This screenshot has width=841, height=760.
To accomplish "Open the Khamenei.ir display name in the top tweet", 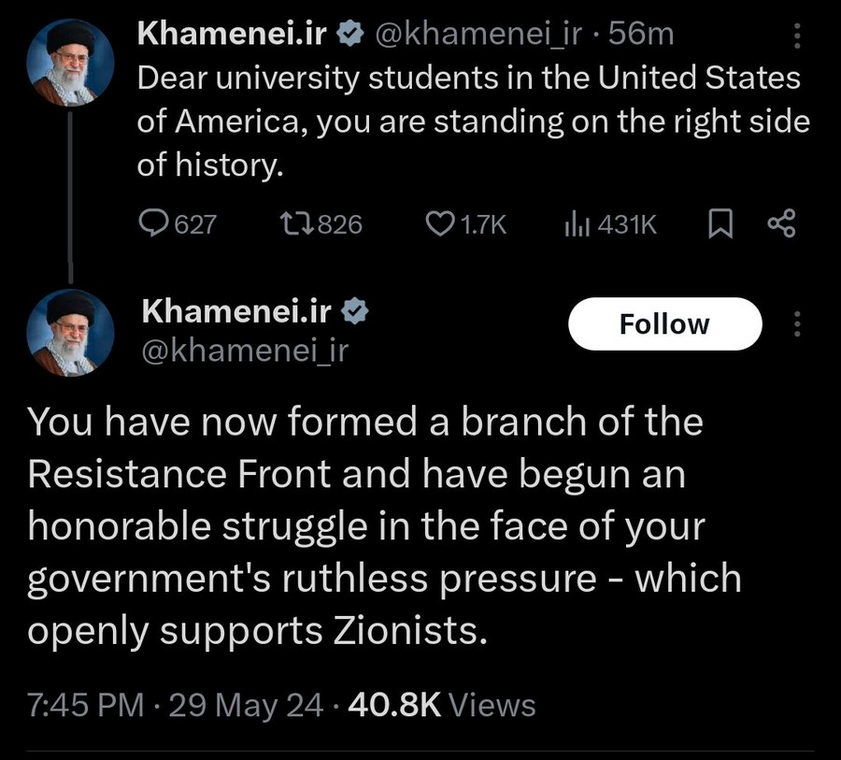I will pyautogui.click(x=234, y=33).
